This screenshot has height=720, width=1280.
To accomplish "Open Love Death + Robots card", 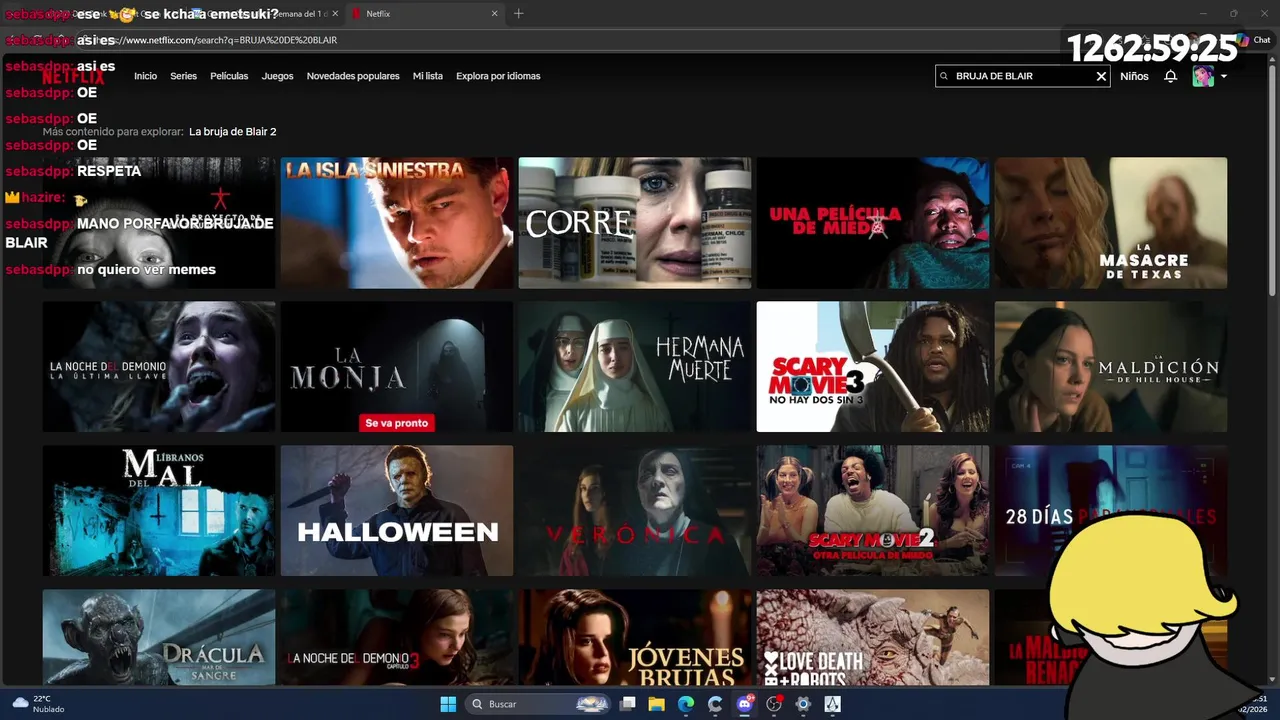I will [873, 637].
